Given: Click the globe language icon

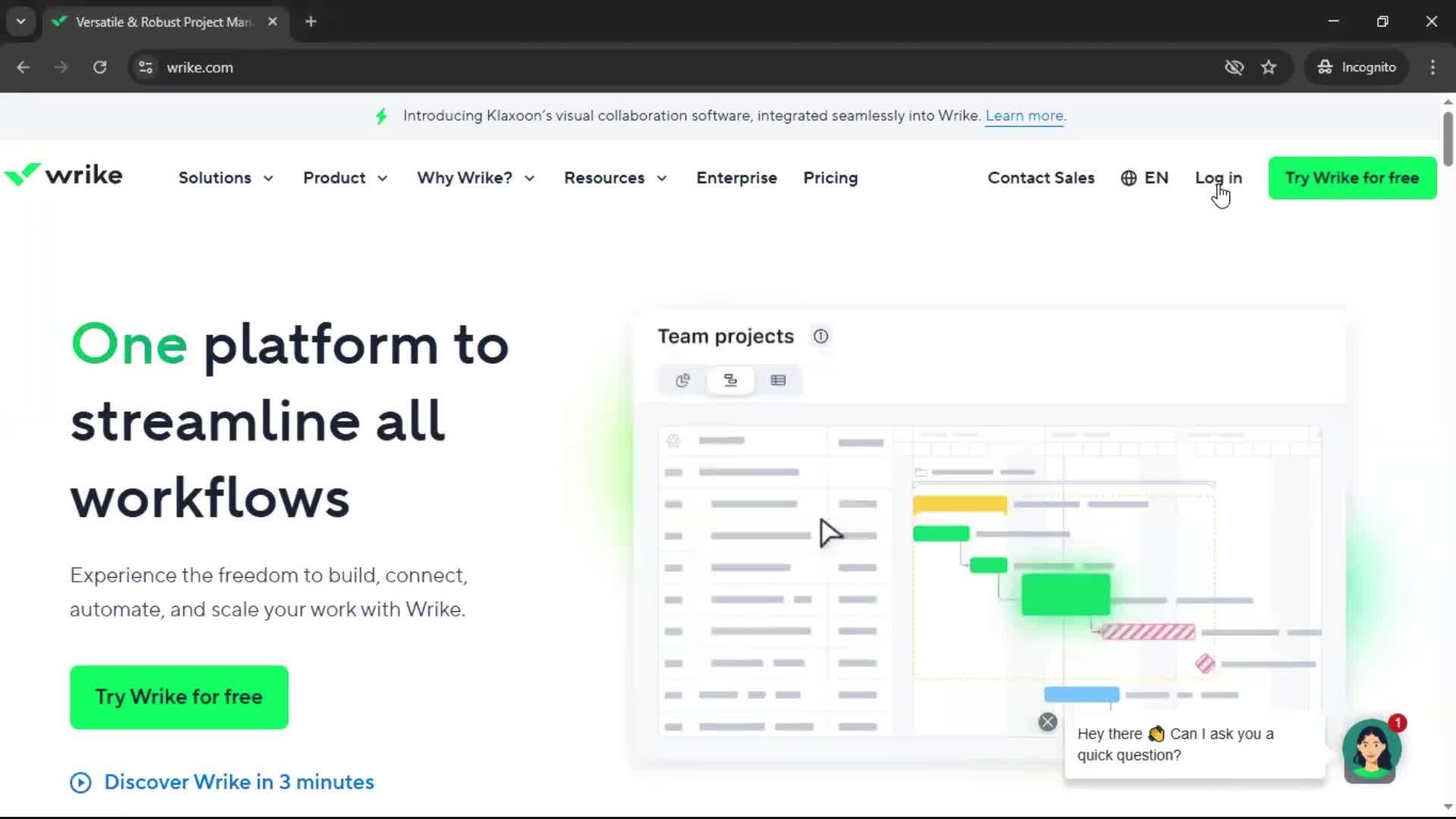Looking at the screenshot, I should coord(1128,178).
